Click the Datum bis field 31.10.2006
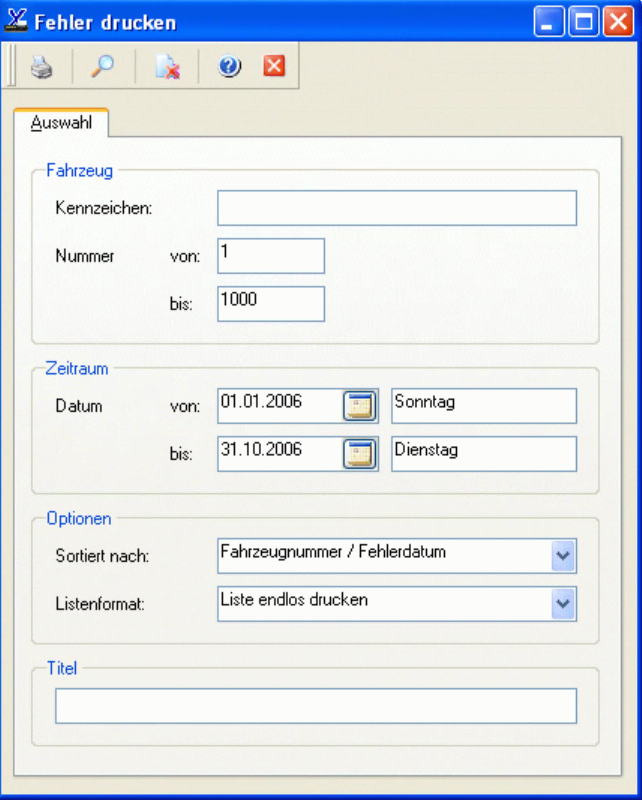Screen dimensions: 642x800 click(278, 453)
